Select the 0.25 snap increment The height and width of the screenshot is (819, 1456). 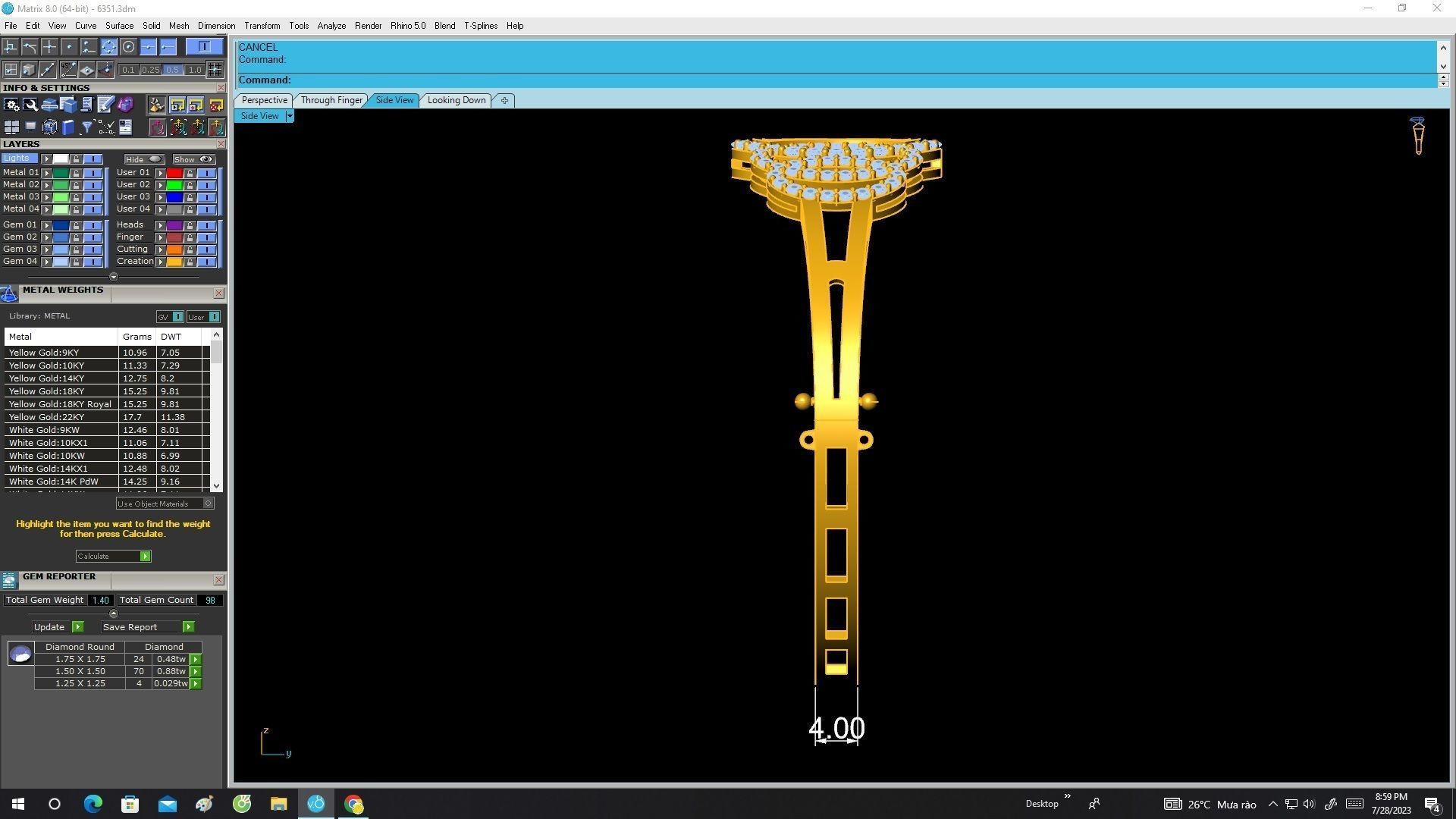point(150,70)
